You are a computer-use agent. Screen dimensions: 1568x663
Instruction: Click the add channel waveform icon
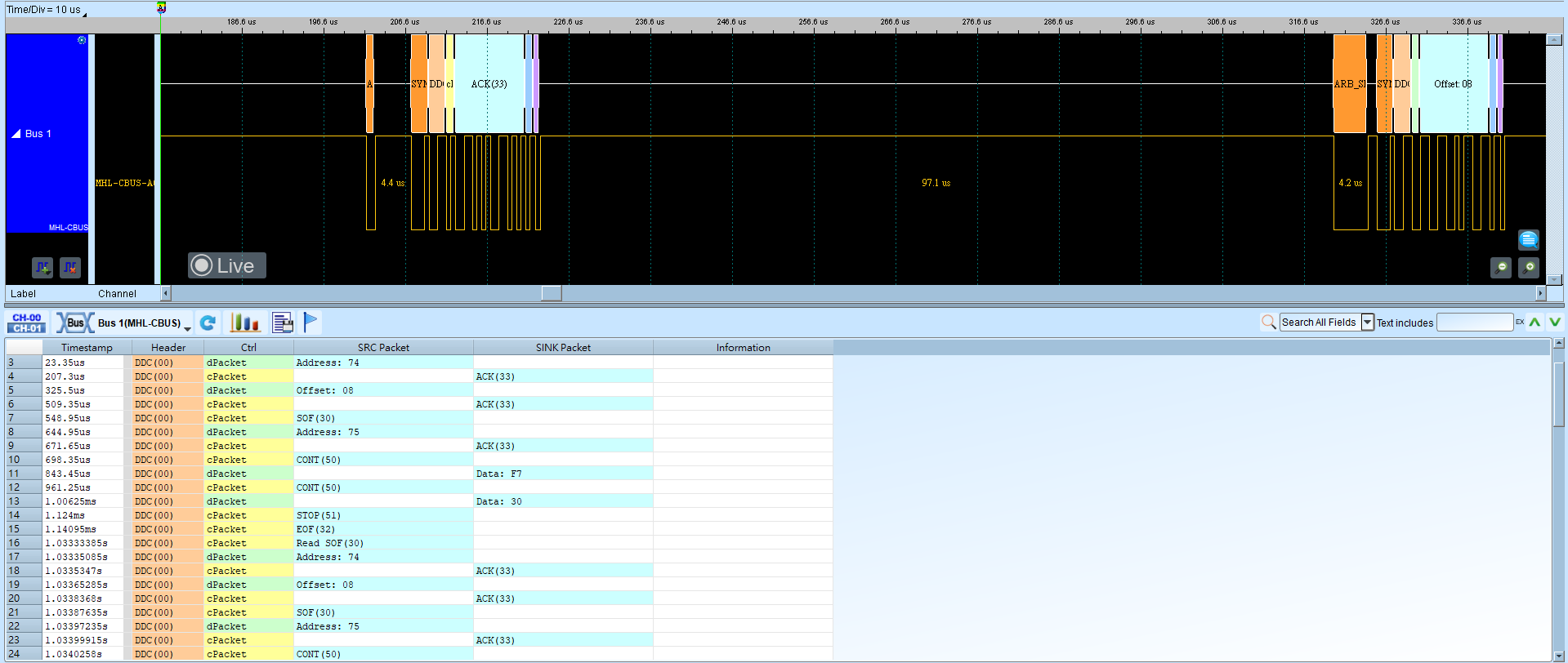pos(42,267)
